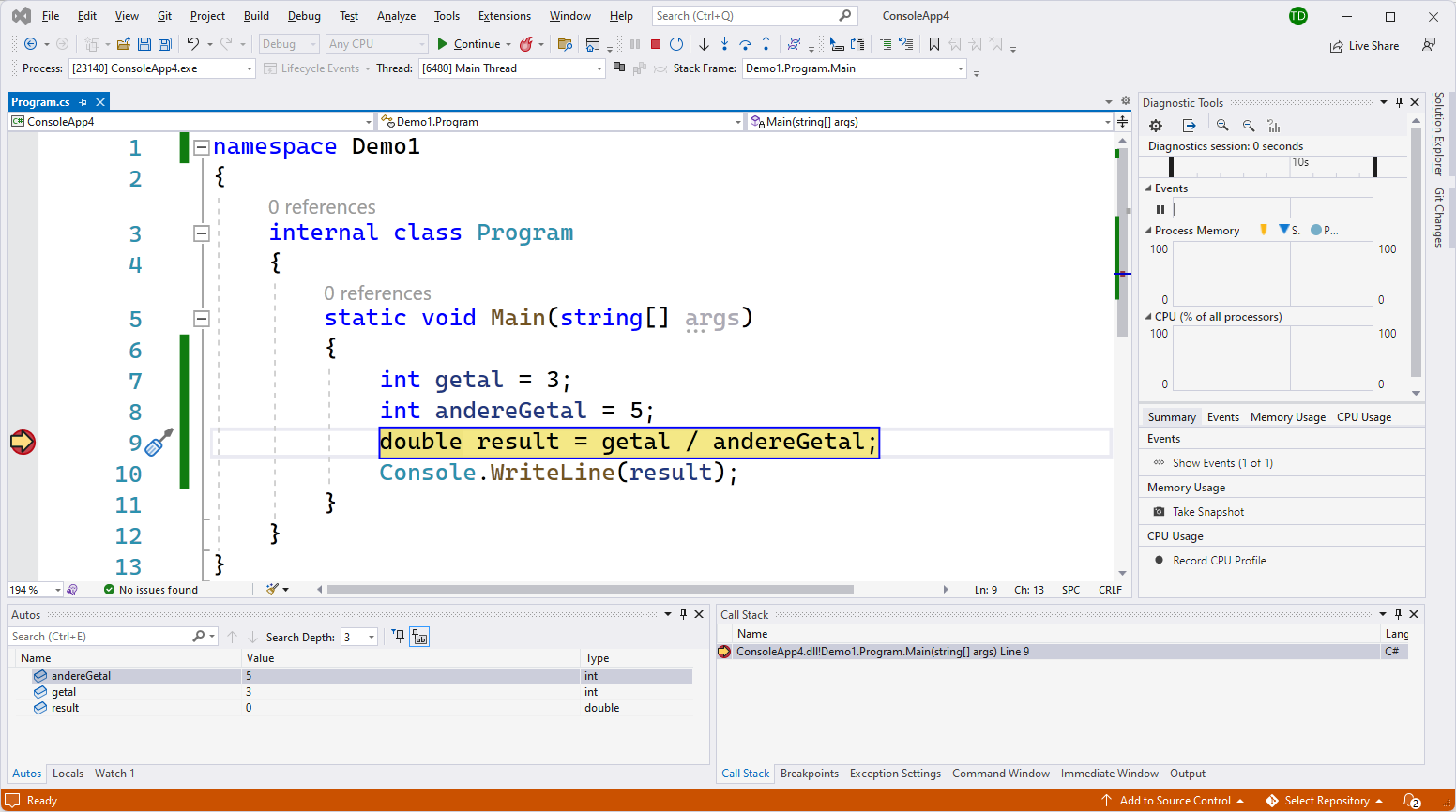Click the Show Events arrows icon

tap(1159, 463)
